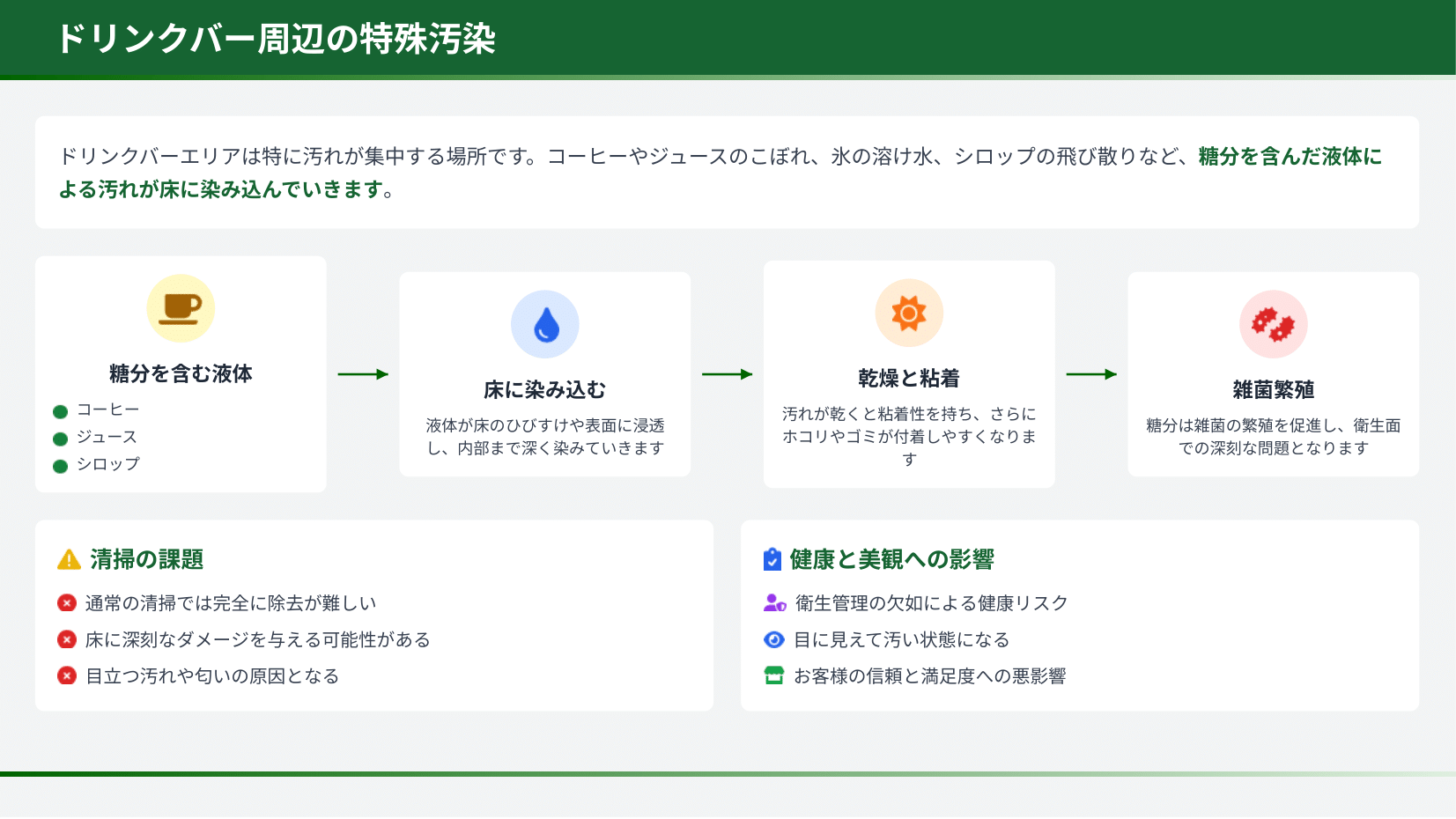The width and height of the screenshot is (1456, 819).
Task: Click red X beside 床に深刻なダメージ
Action: click(67, 639)
